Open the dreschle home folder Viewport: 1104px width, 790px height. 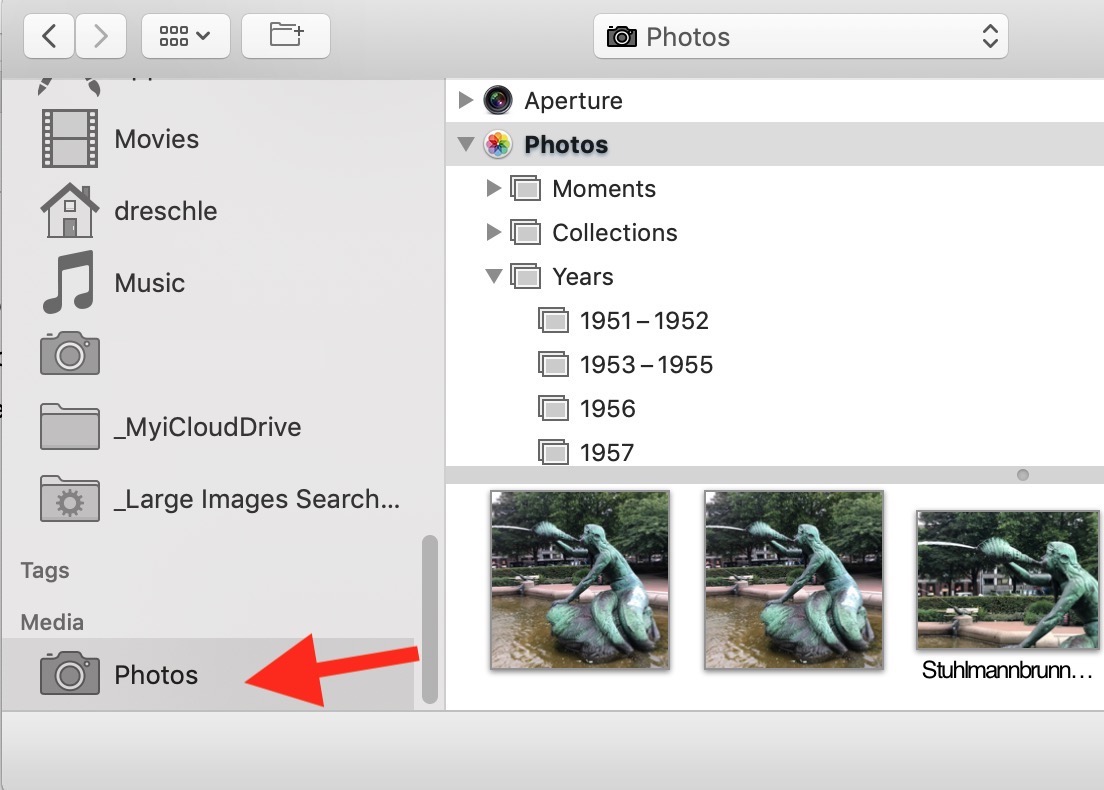click(x=208, y=211)
